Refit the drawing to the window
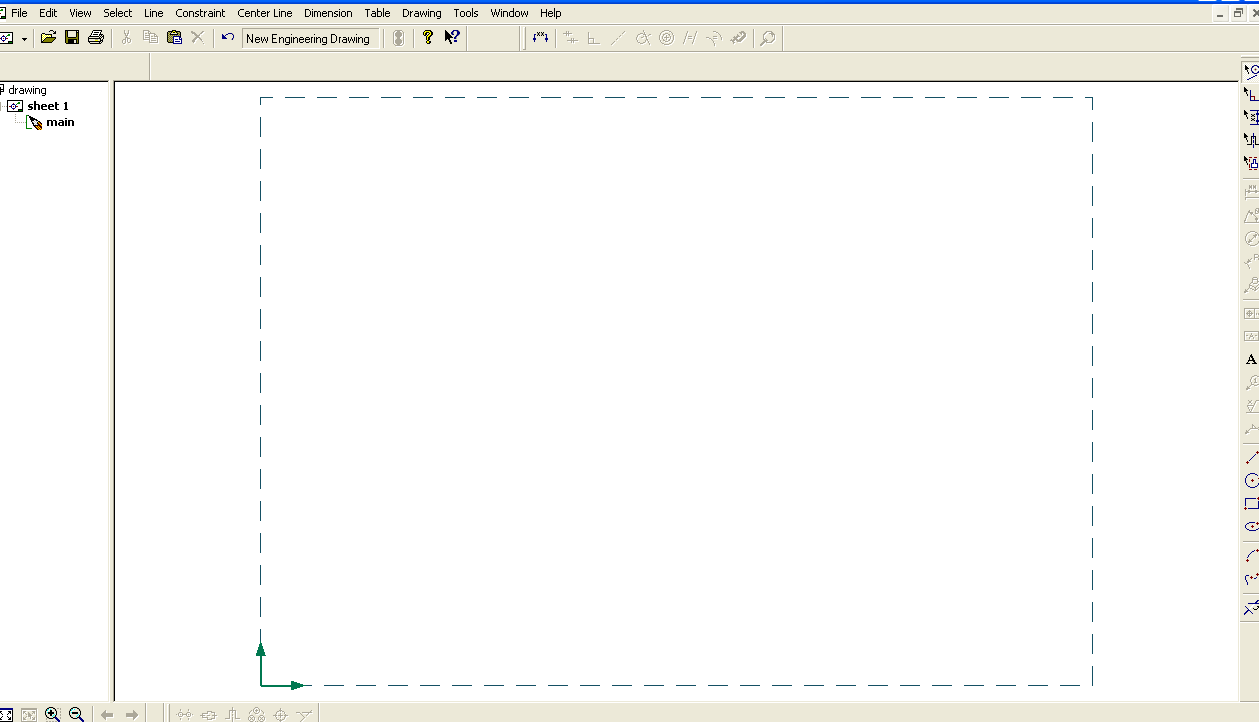 pyautogui.click(x=6, y=714)
